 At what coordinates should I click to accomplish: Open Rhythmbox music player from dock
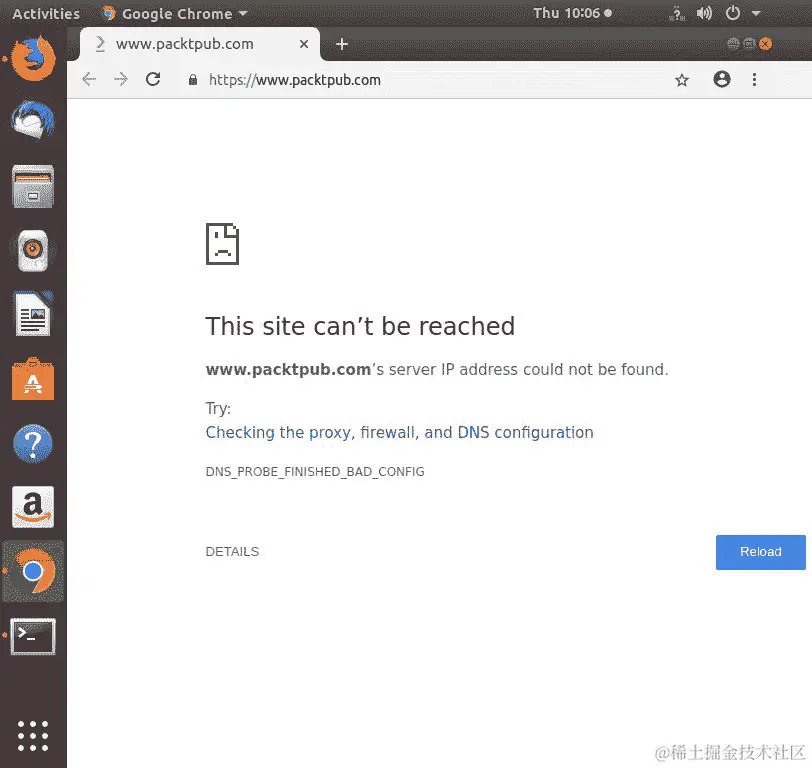point(33,251)
